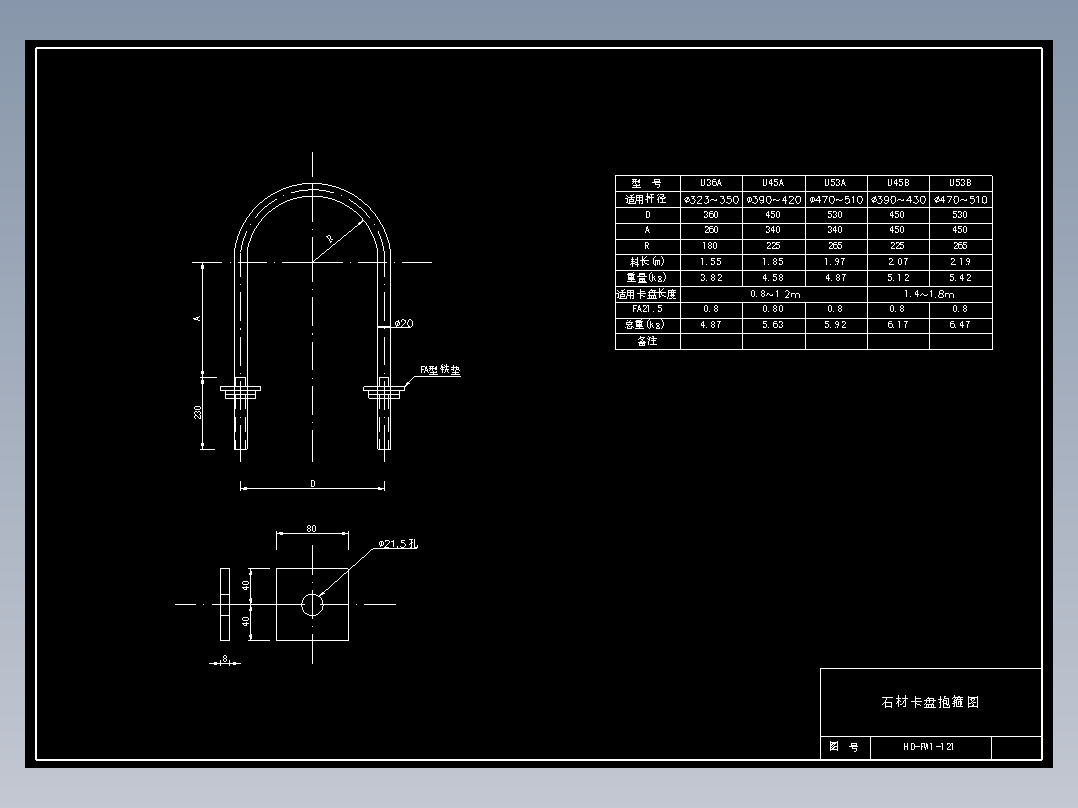Click the 6.47 total weight cell

pyautogui.click(x=960, y=325)
